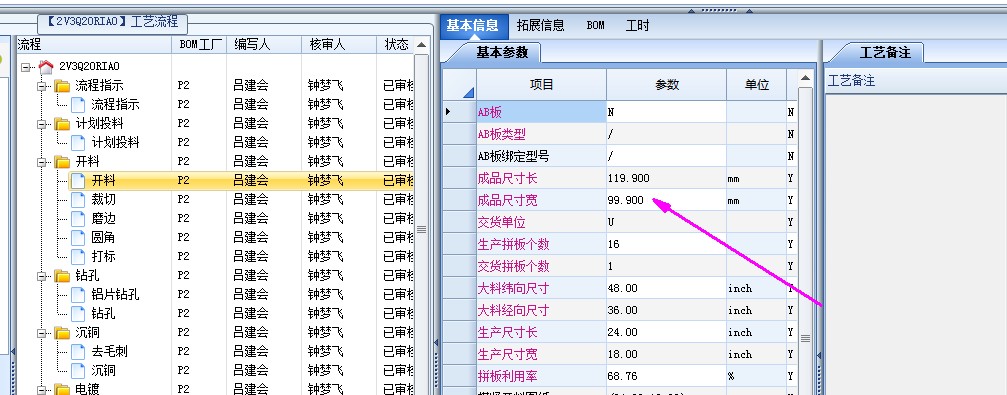The height and width of the screenshot is (395, 1007).
Task: Click scroll-up arrow of the parameters grid
Action: (805, 78)
